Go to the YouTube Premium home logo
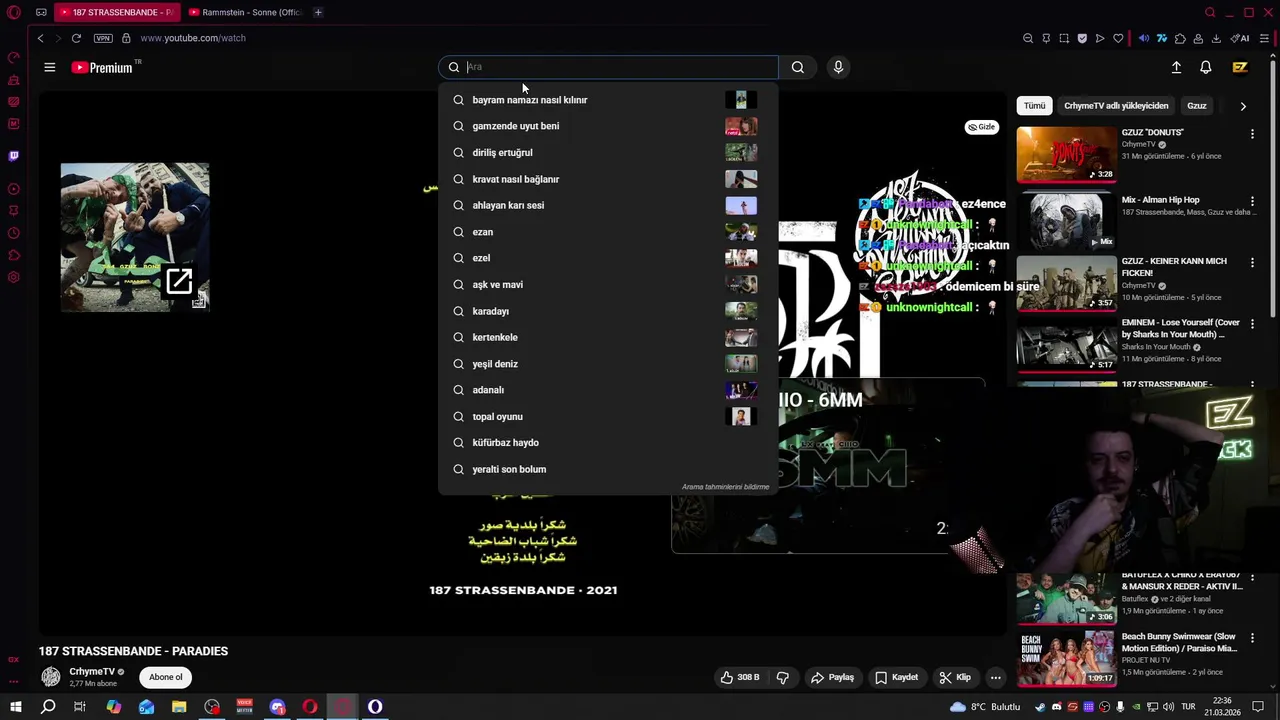The width and height of the screenshot is (1280, 720). coord(102,67)
